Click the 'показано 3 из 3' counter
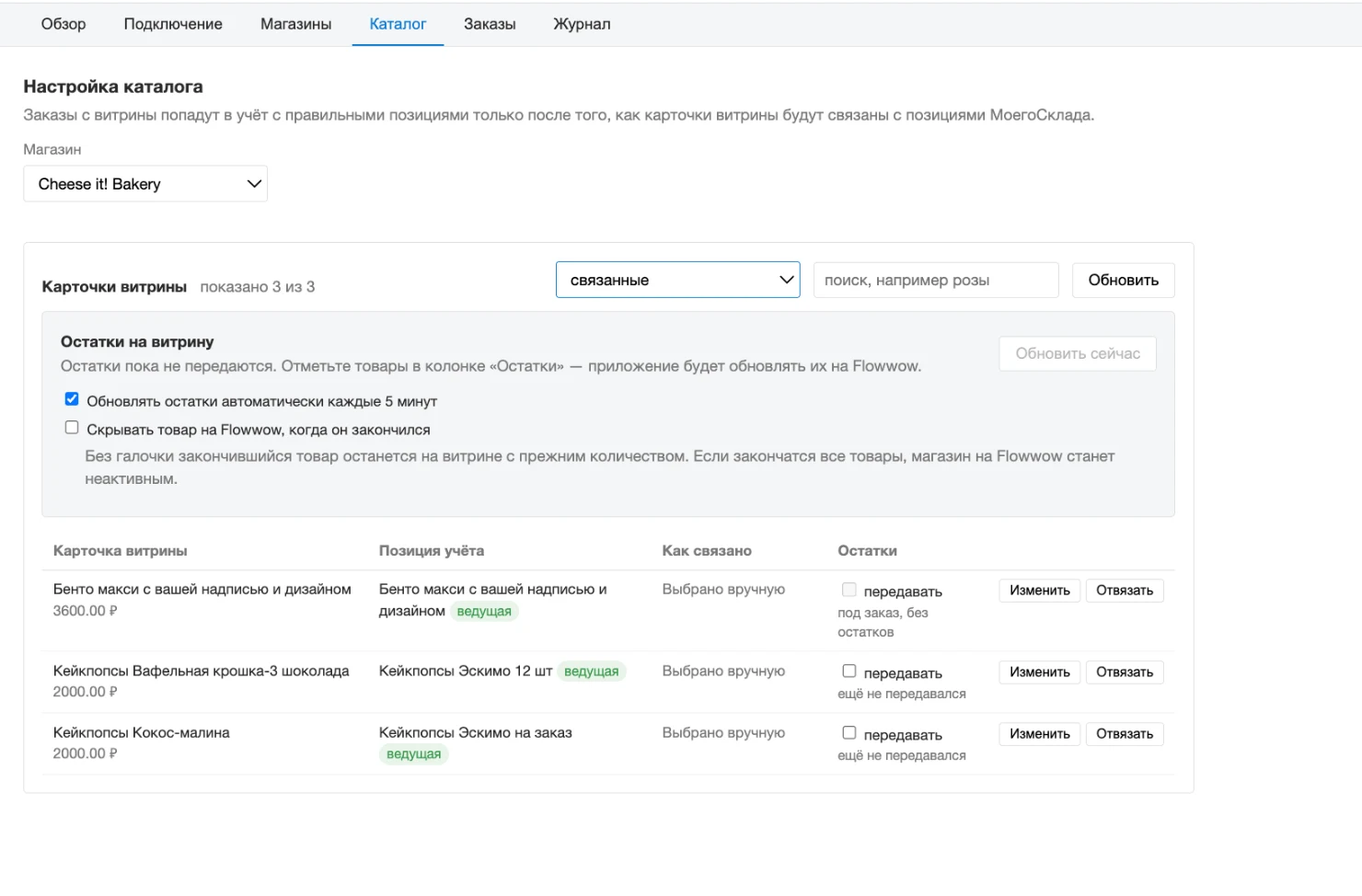Image resolution: width=1362 pixels, height=896 pixels. [x=258, y=287]
